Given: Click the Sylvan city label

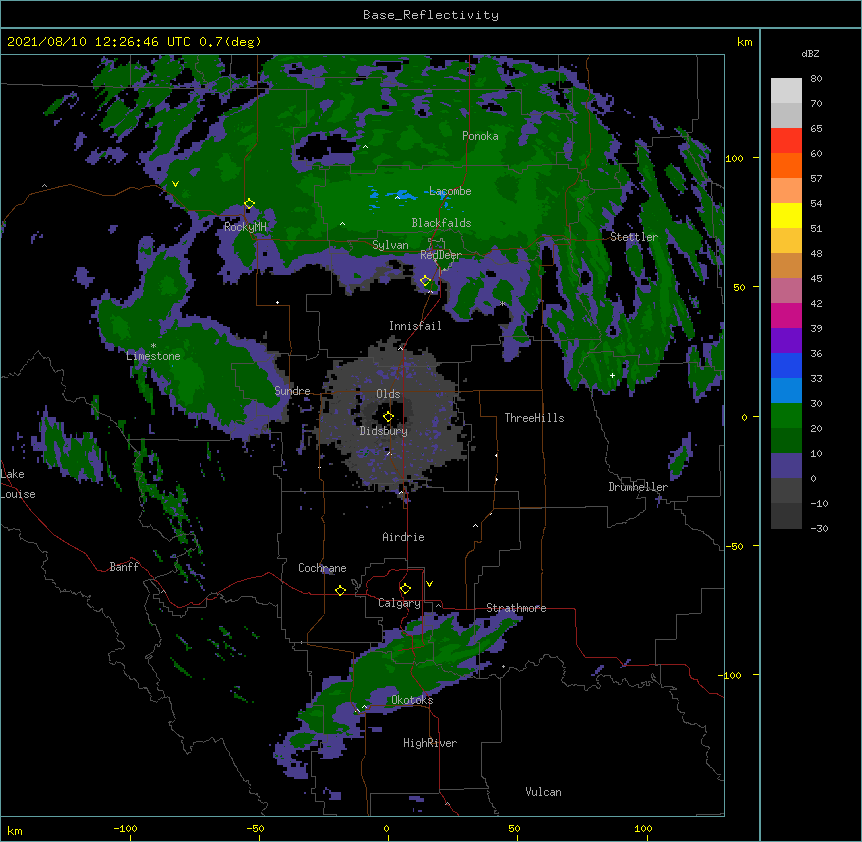Looking at the screenshot, I should pos(390,245).
